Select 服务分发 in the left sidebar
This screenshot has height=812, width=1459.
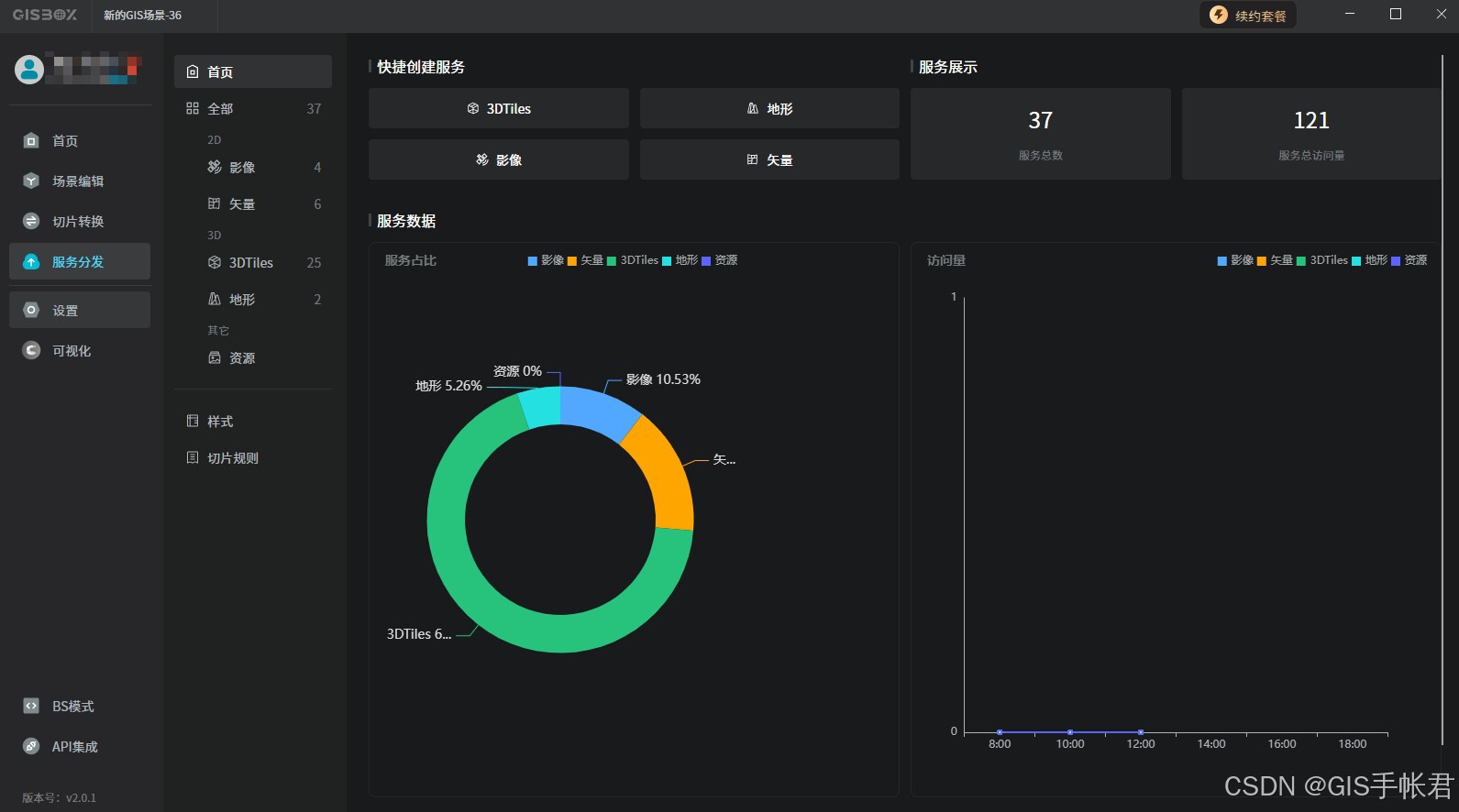pos(80,261)
